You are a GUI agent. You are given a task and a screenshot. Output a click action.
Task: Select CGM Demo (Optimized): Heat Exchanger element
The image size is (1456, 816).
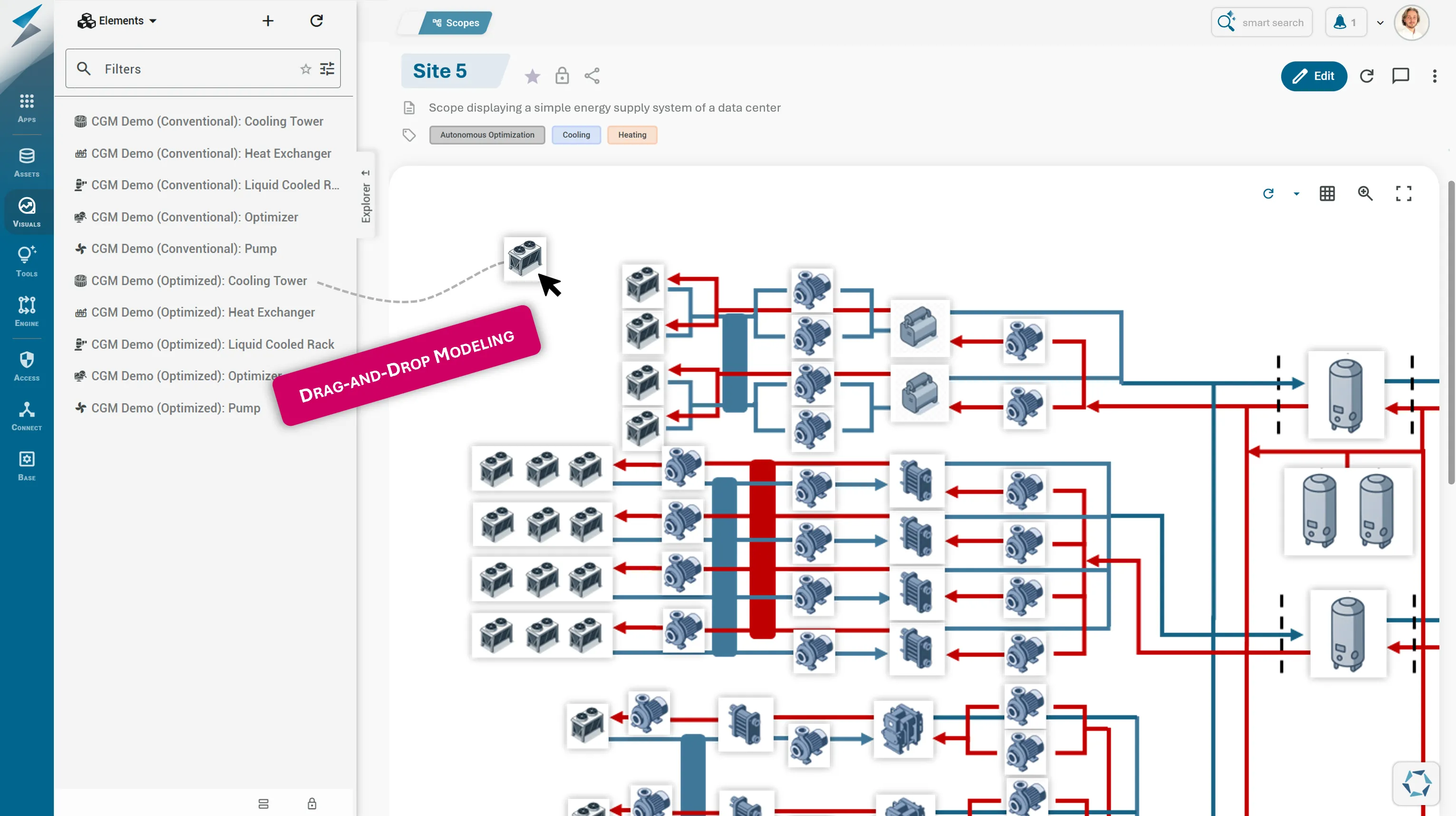(203, 313)
